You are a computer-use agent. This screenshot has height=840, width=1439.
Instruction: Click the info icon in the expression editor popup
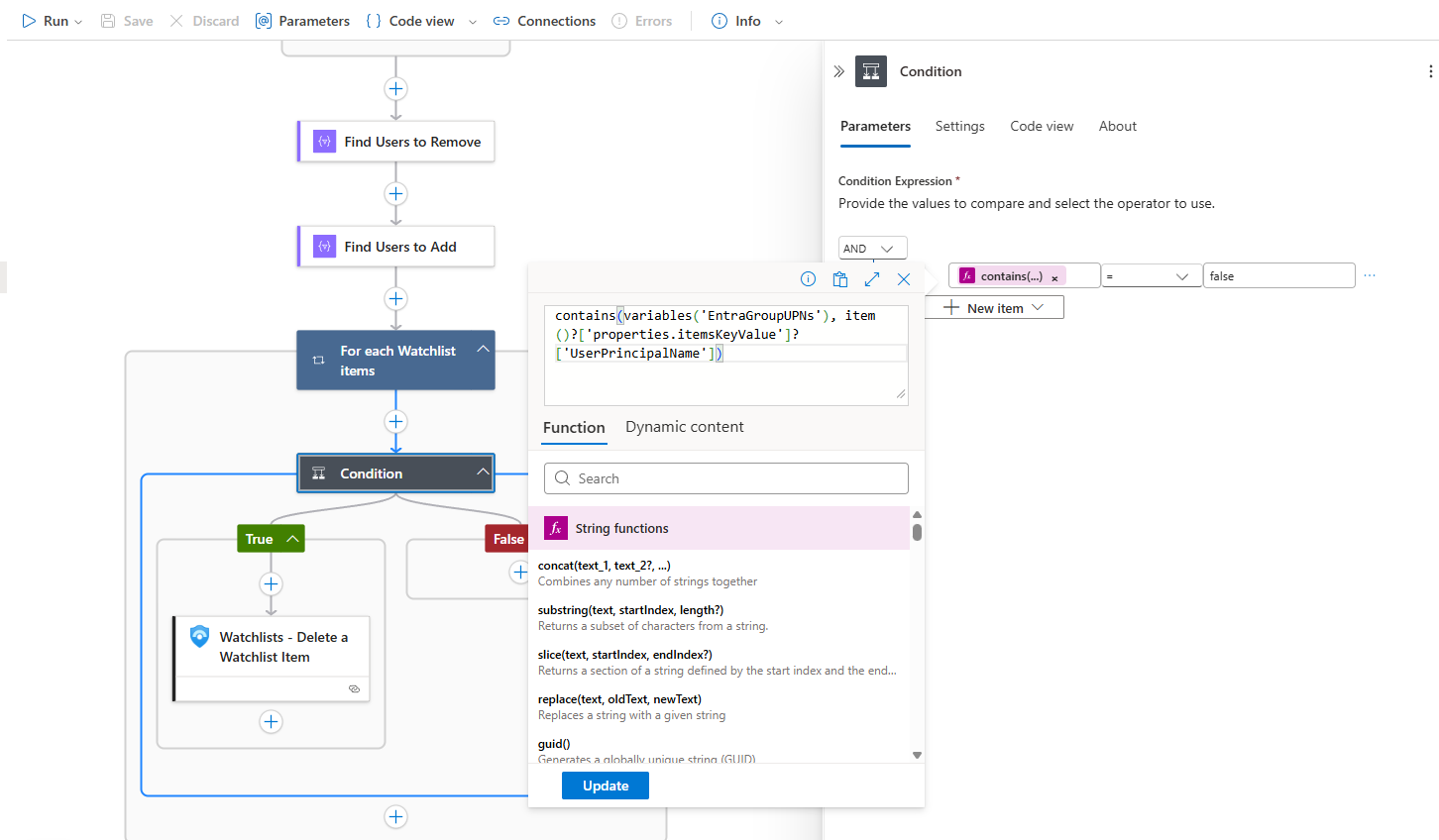point(808,279)
